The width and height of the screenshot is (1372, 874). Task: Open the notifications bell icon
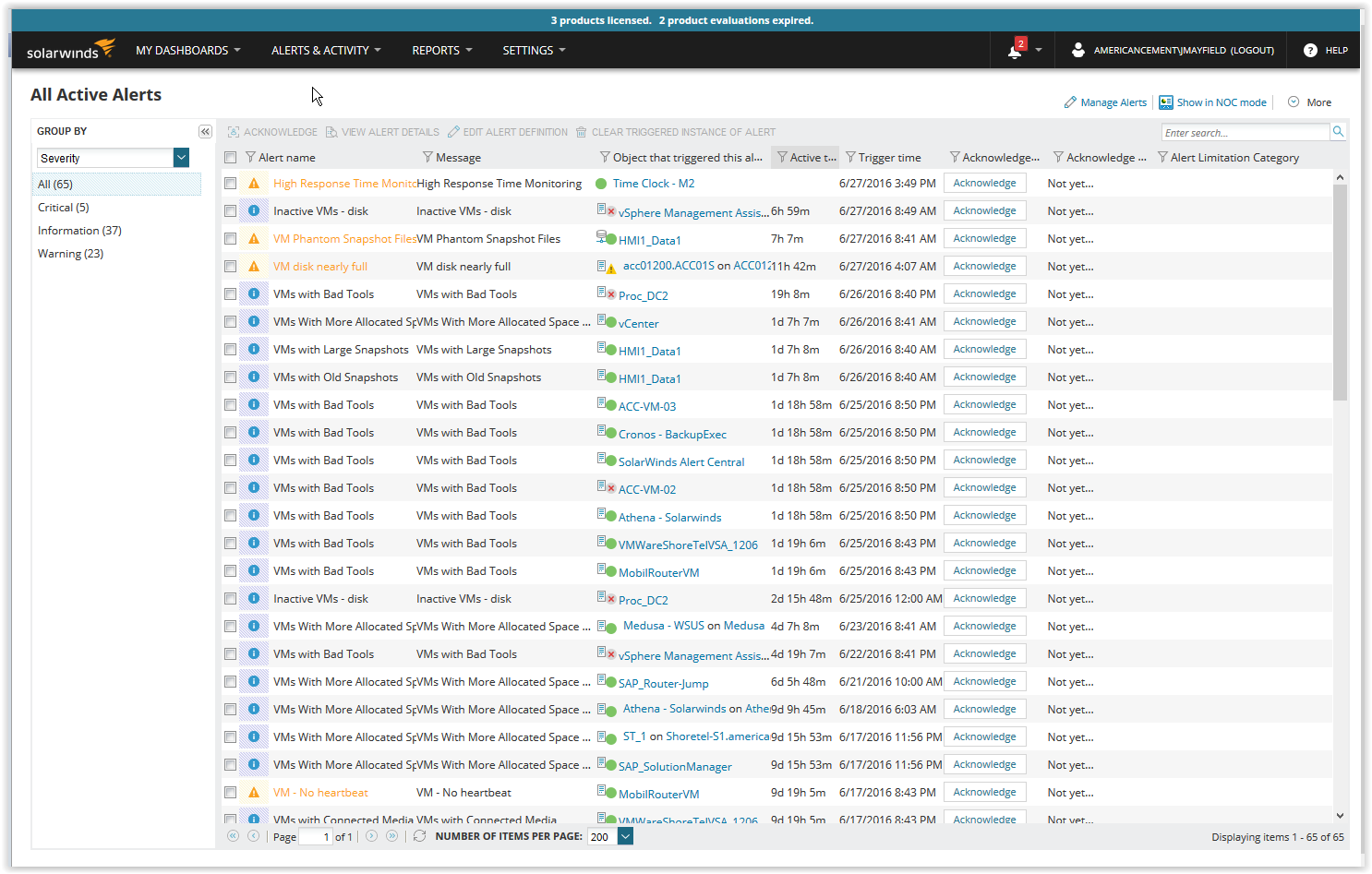point(1015,51)
